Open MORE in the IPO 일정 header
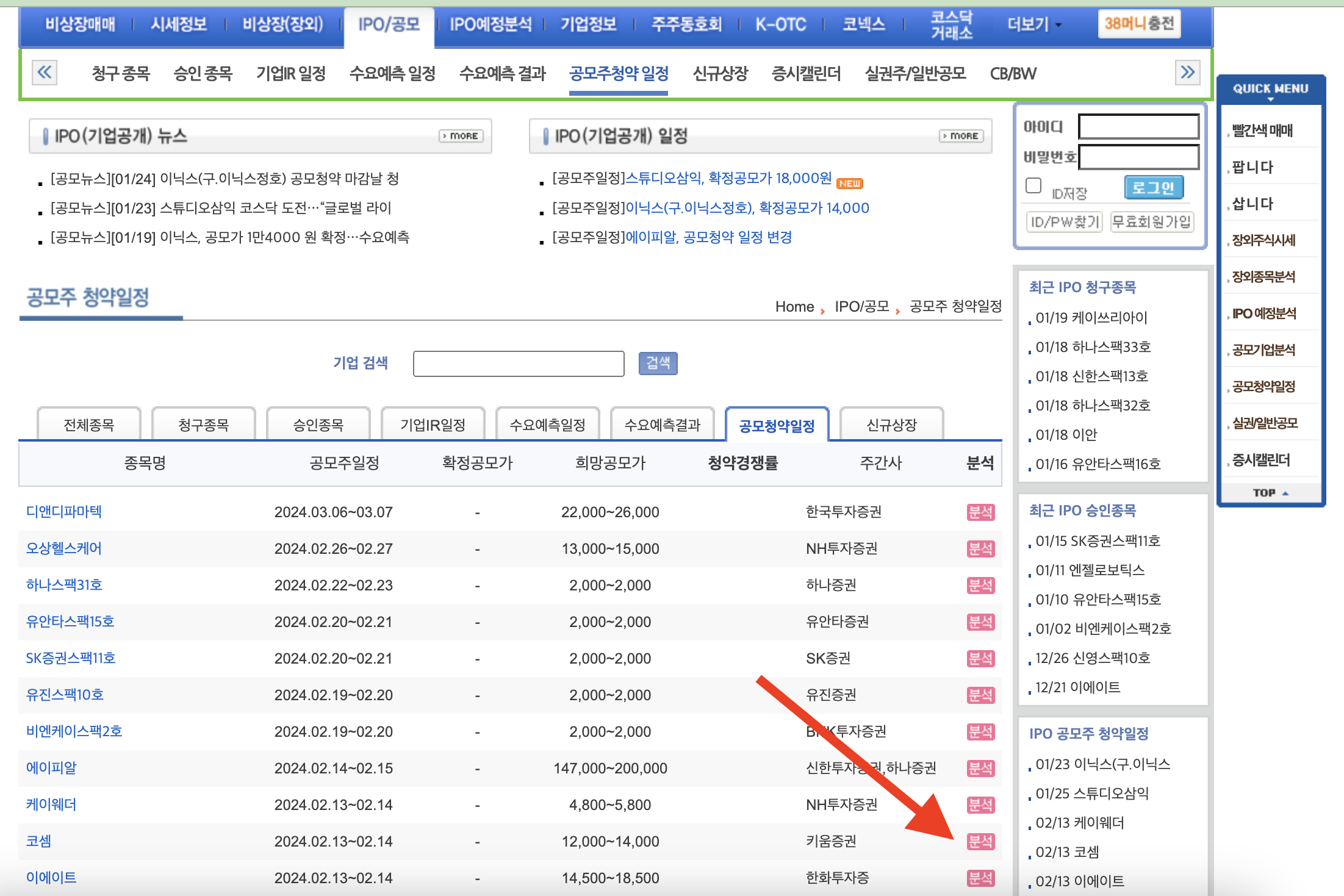 961,135
